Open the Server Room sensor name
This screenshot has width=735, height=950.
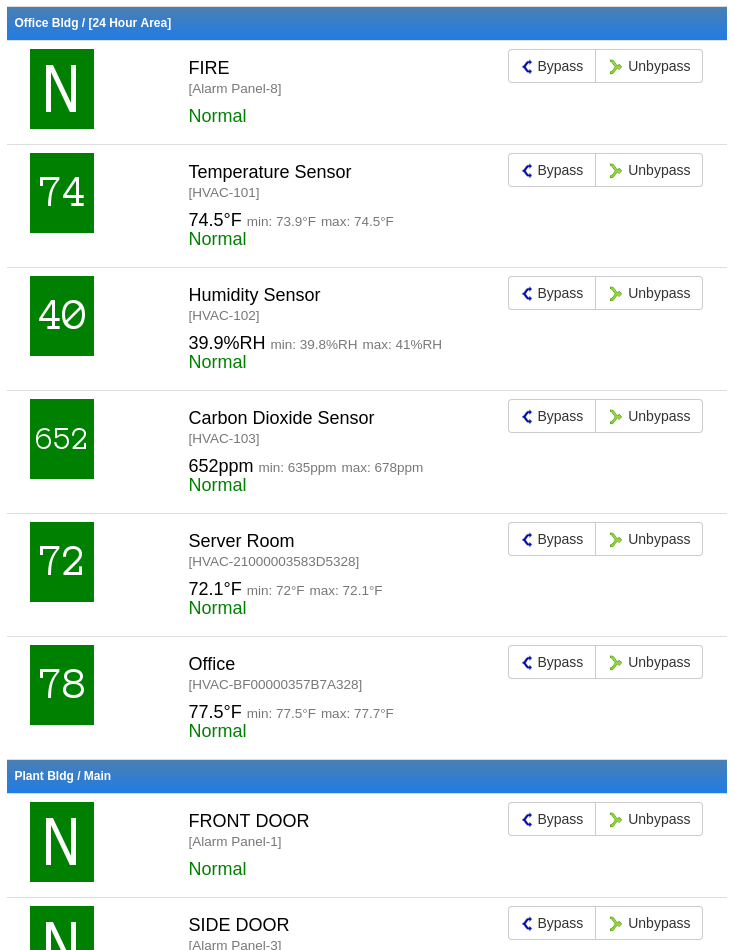pos(241,541)
